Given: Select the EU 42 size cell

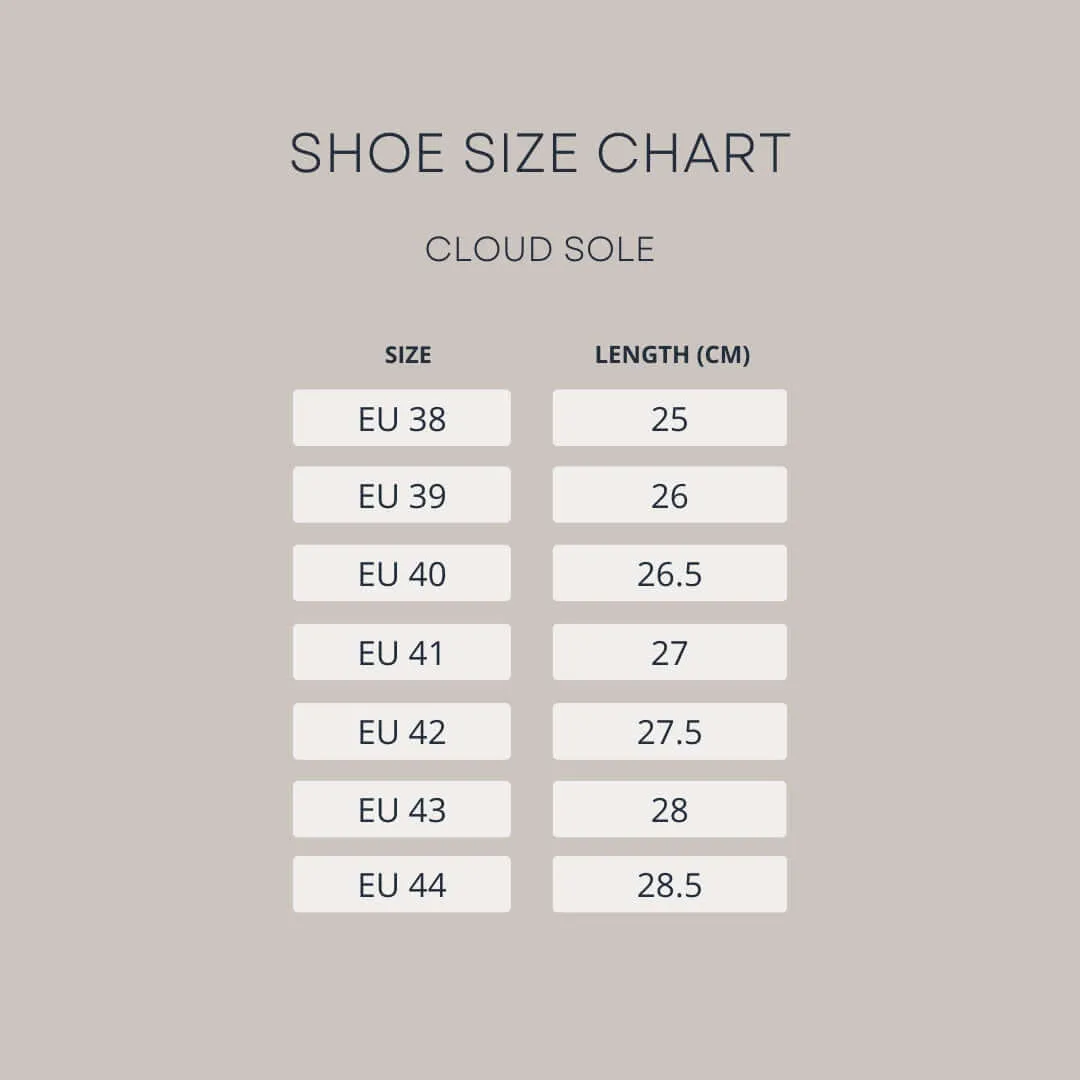Looking at the screenshot, I should coord(402,731).
